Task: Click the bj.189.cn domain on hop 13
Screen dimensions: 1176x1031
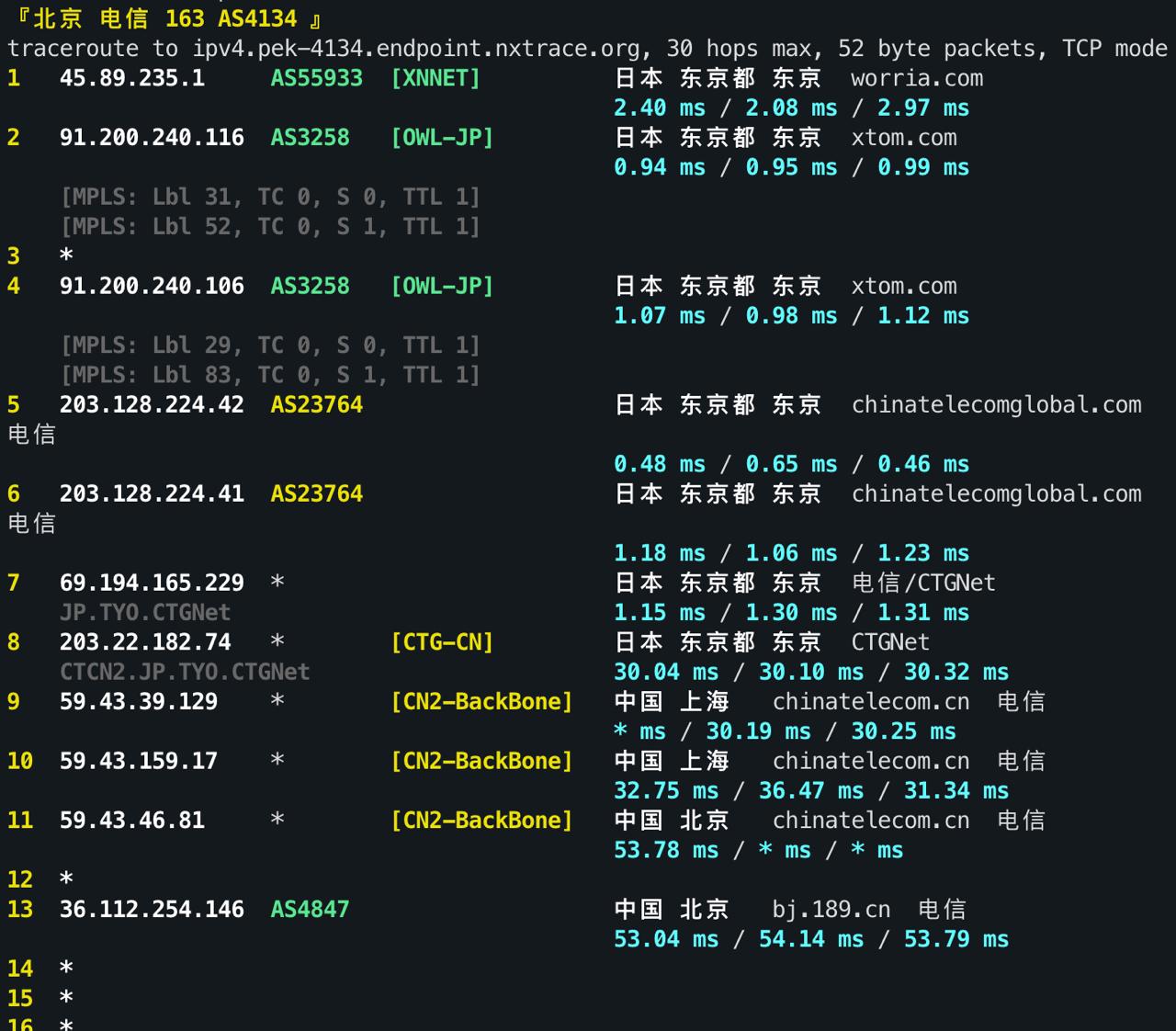Action: coord(830,909)
